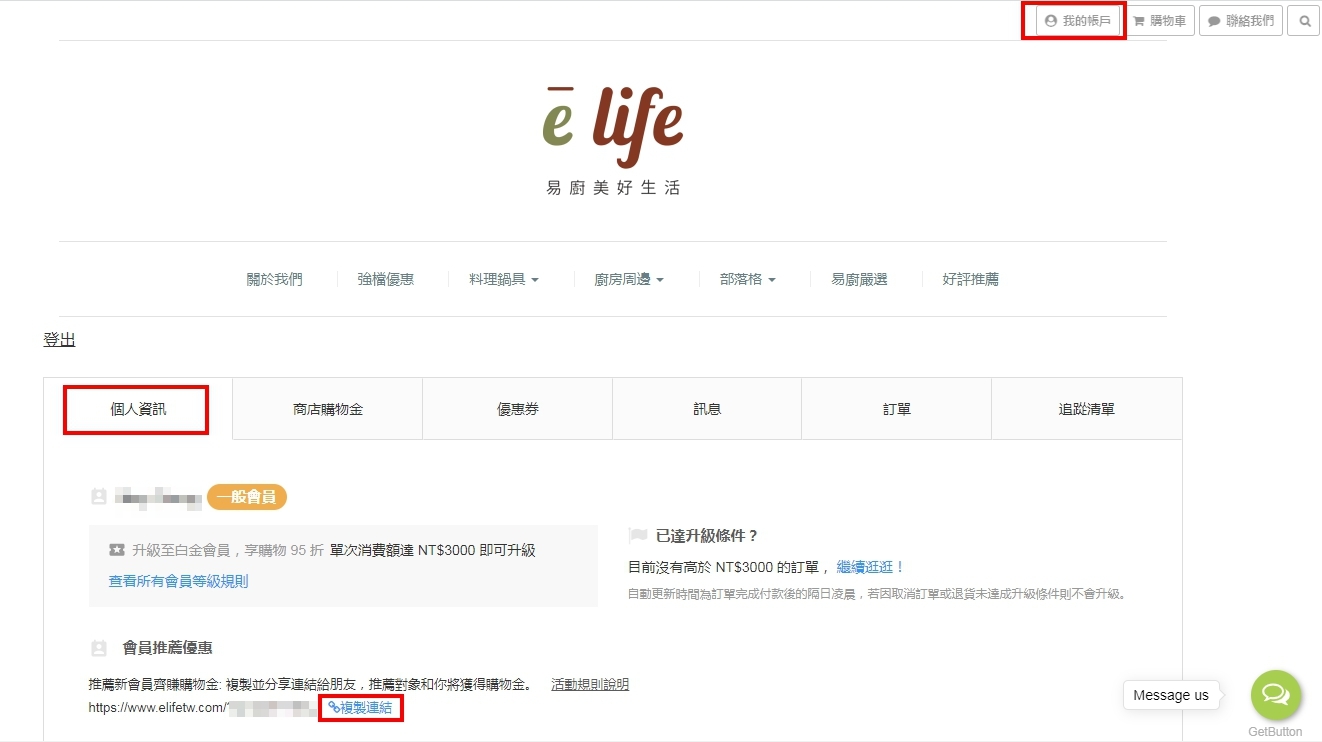Click the referral URL text

[203, 708]
